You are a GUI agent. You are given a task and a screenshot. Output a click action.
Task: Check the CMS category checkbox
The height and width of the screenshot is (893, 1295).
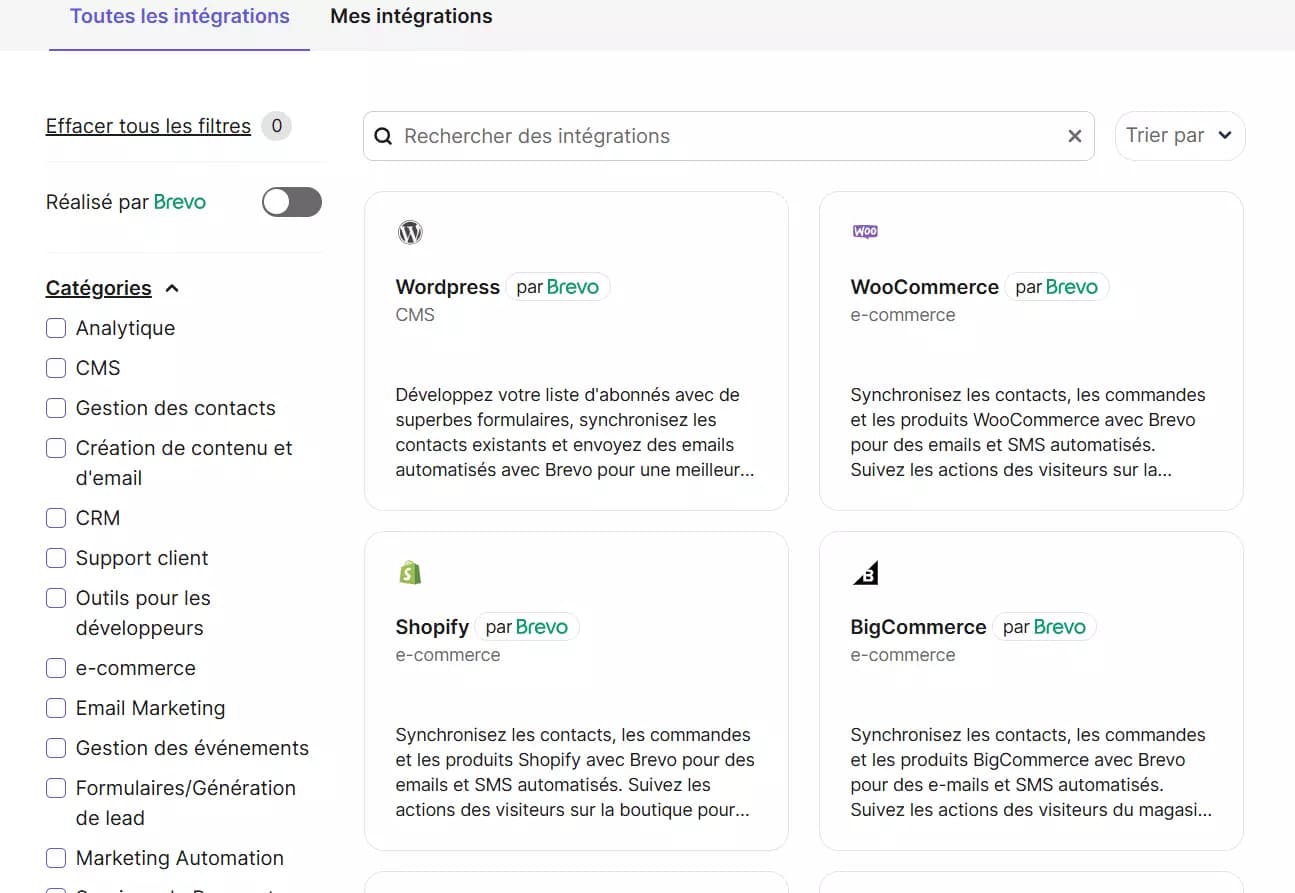point(56,368)
